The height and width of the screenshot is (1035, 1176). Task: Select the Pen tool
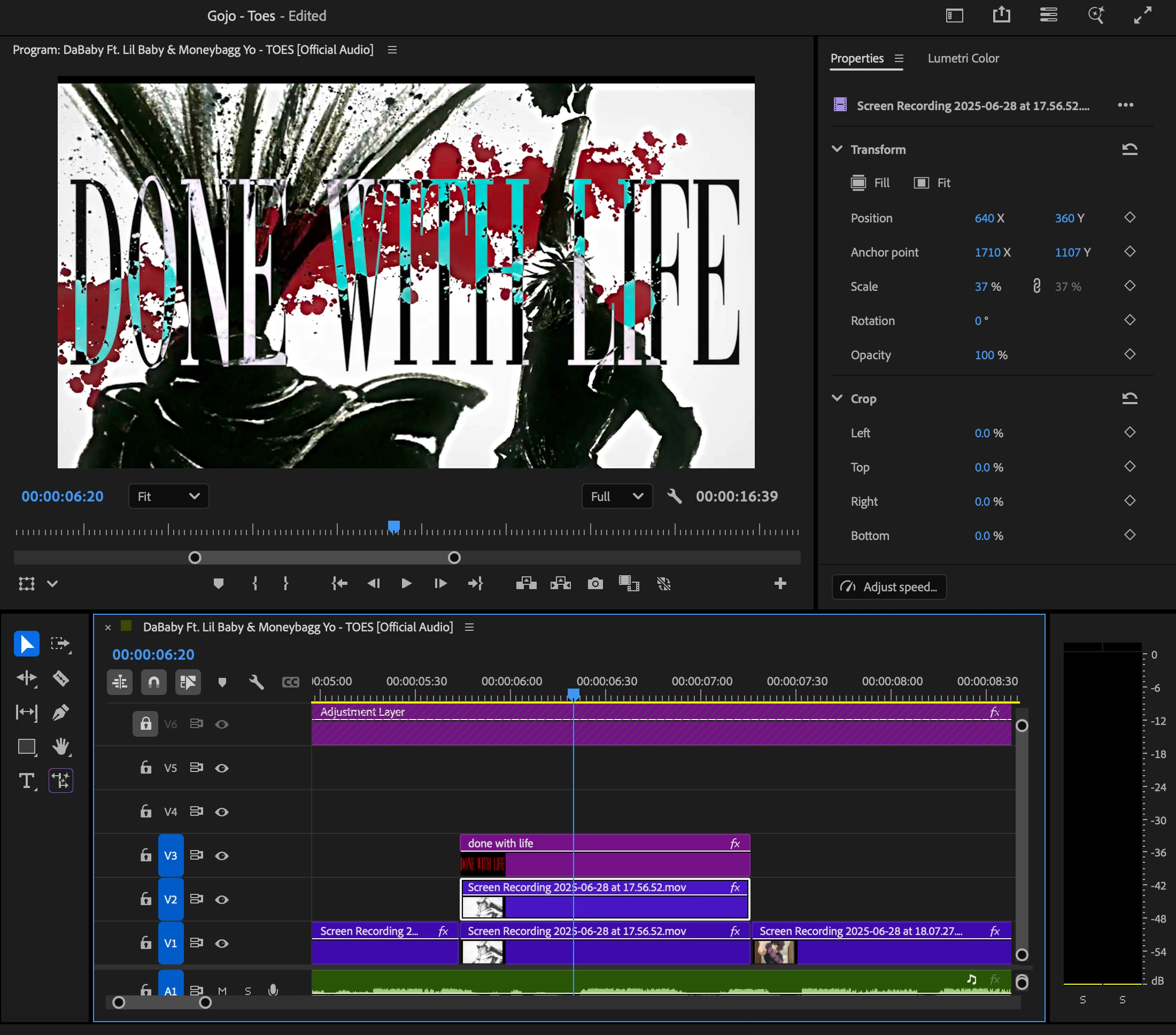click(60, 712)
